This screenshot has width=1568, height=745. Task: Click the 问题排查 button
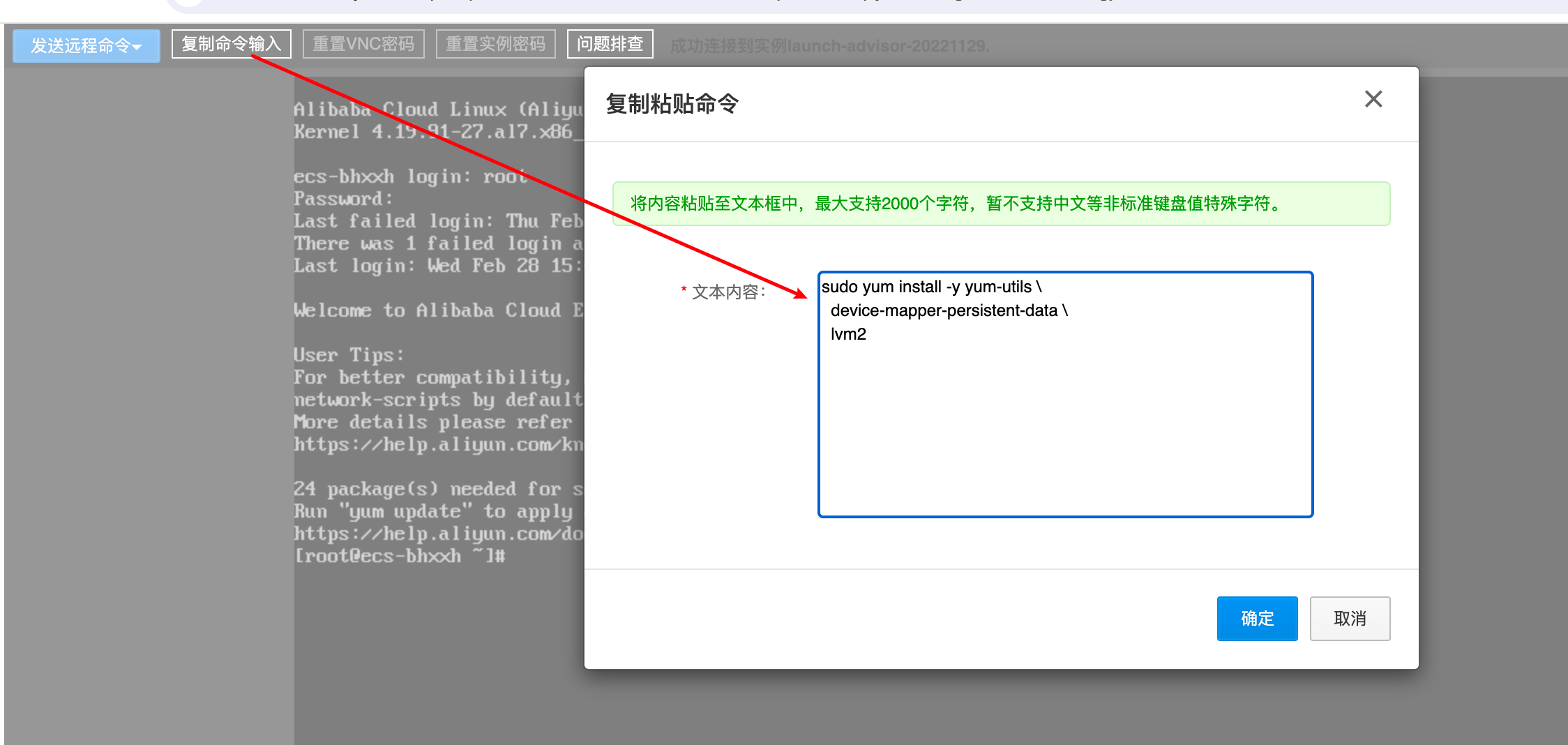[610, 44]
